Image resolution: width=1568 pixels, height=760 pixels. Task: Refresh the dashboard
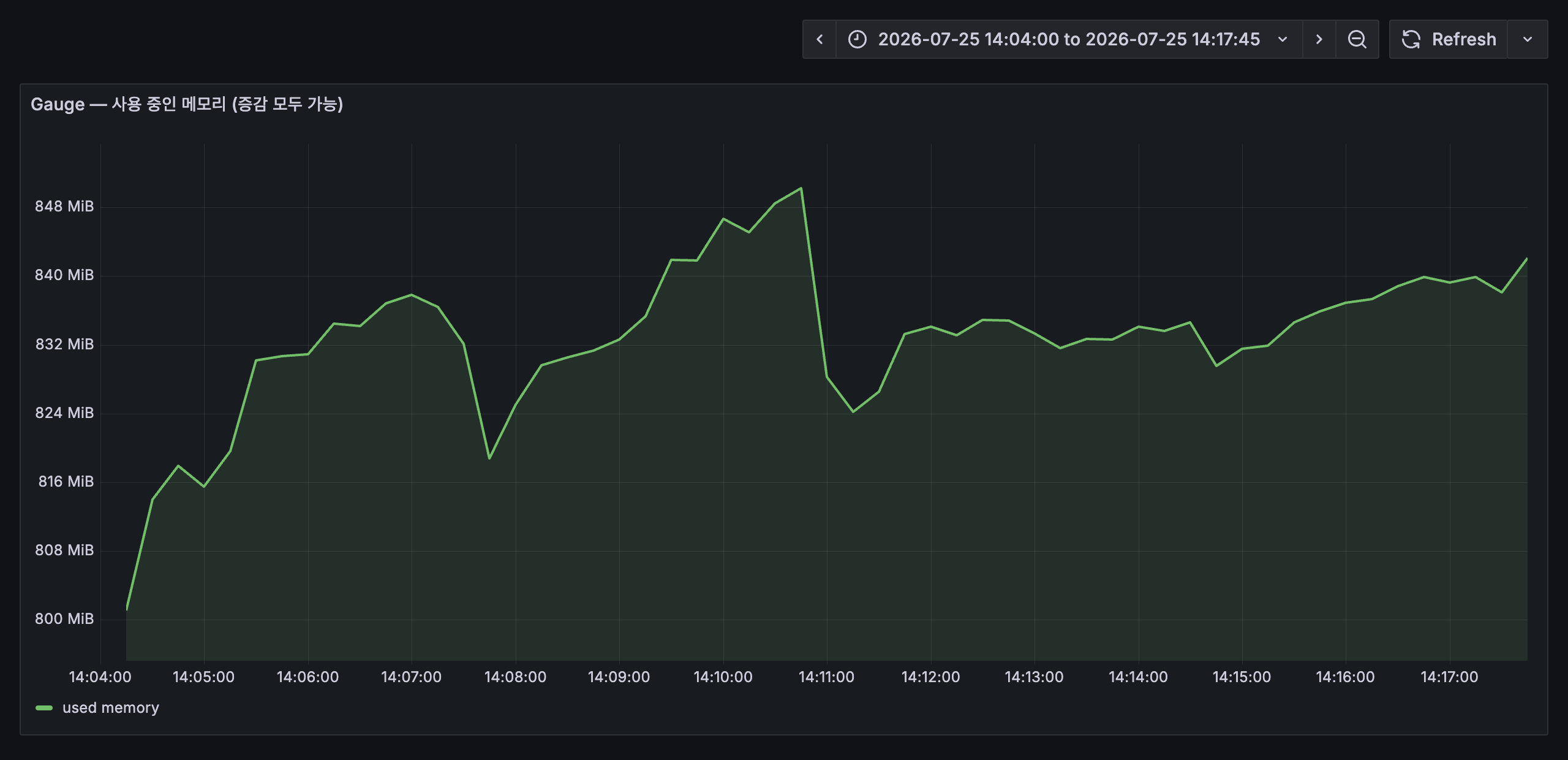tap(1449, 39)
